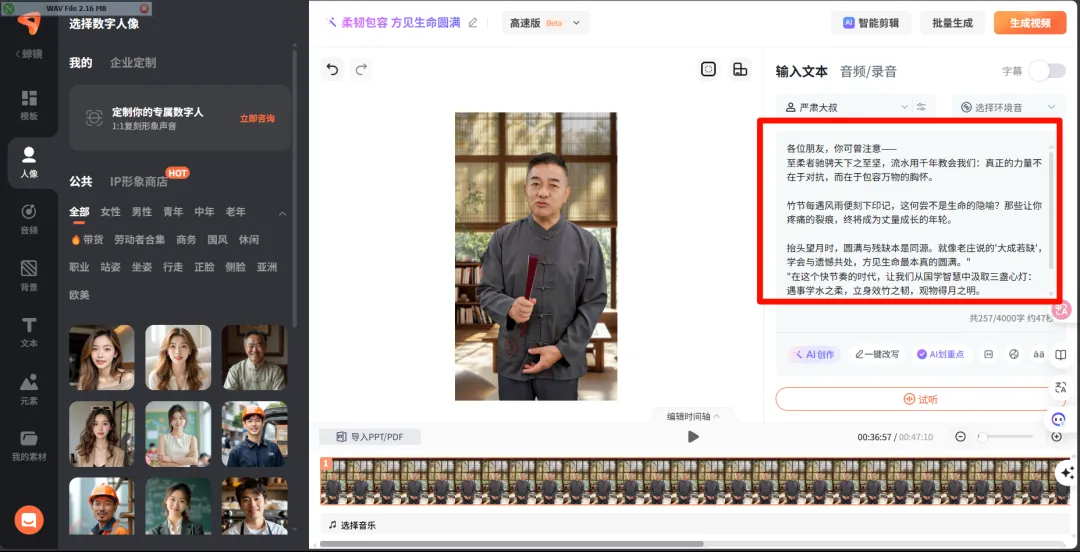
Task: Adjust the timeline zoom slider handle
Action: point(982,436)
